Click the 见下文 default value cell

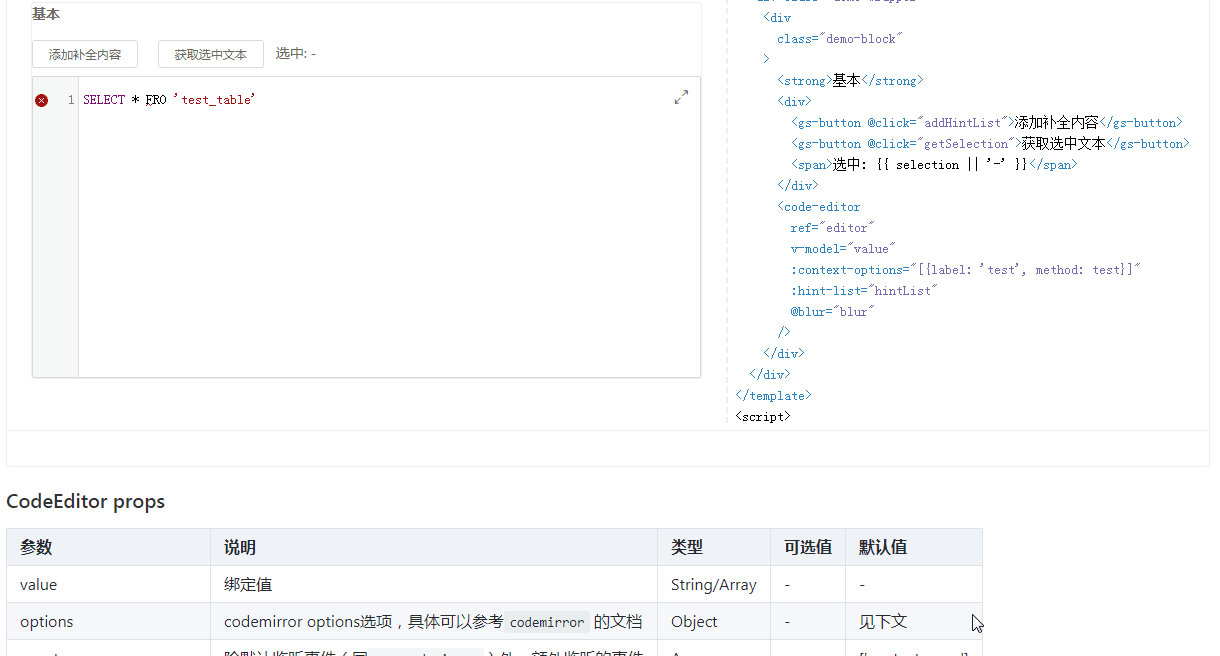click(x=914, y=621)
